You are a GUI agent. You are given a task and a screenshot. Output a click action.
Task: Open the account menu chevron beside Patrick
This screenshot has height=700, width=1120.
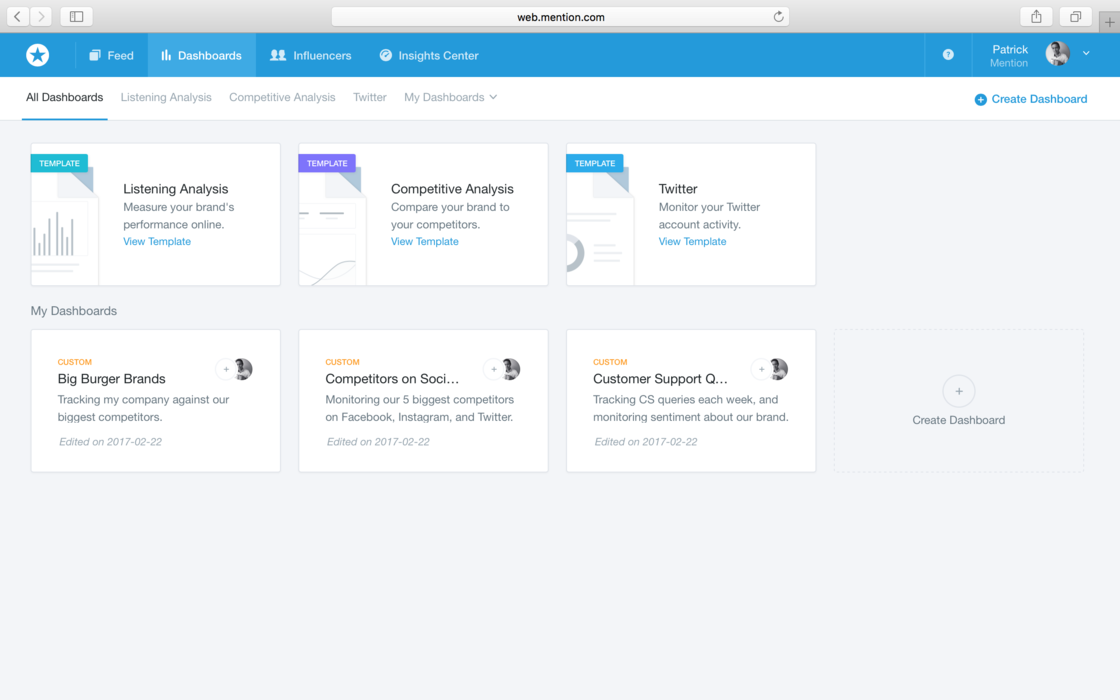(x=1086, y=54)
